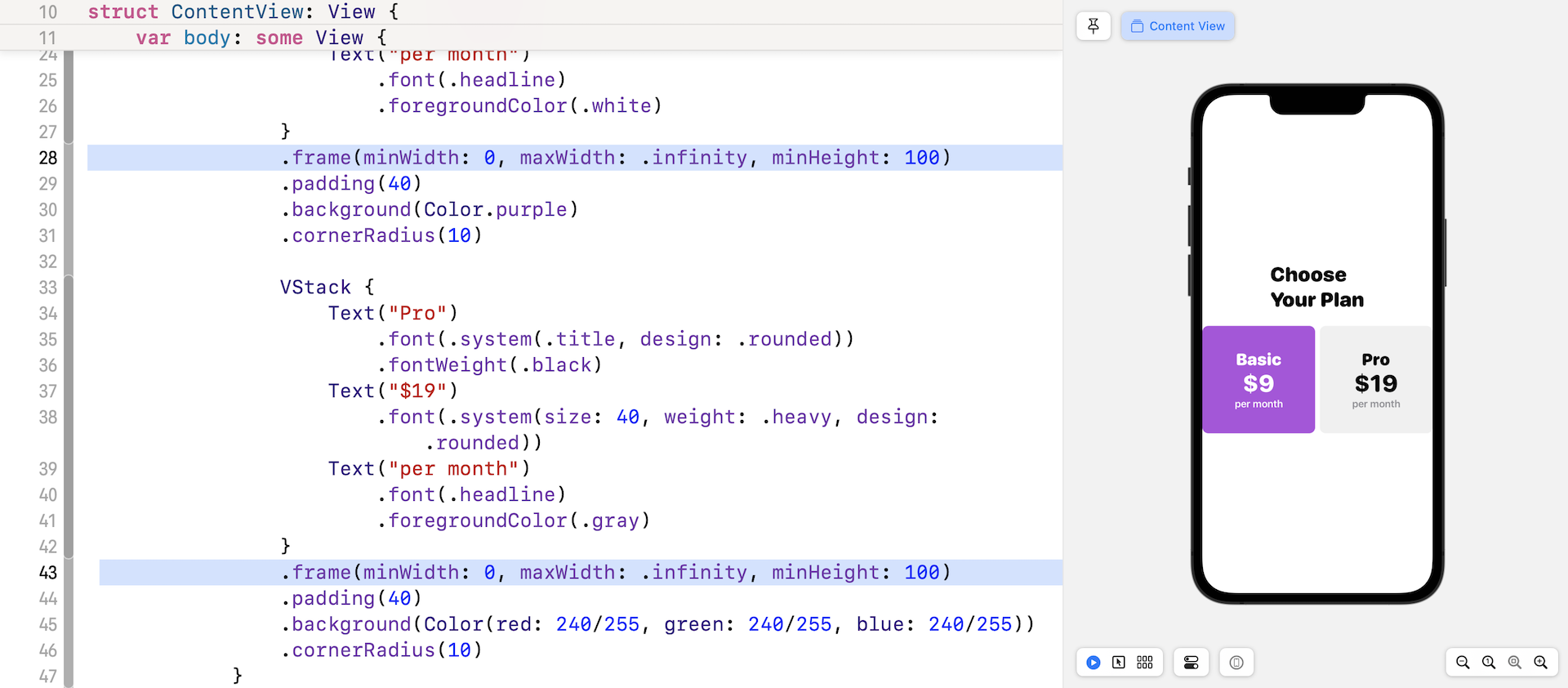
Task: Pin the preview with the pin icon
Action: click(1093, 26)
